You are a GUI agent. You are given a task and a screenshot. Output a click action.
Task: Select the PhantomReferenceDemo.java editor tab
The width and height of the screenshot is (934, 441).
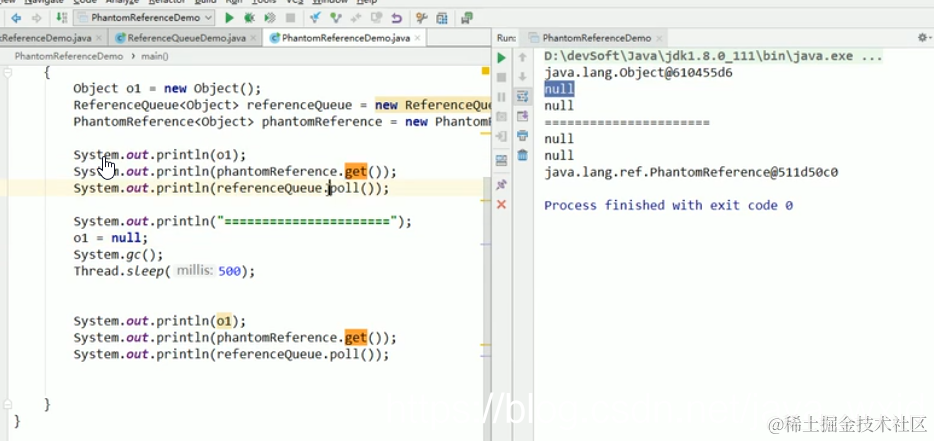345,38
